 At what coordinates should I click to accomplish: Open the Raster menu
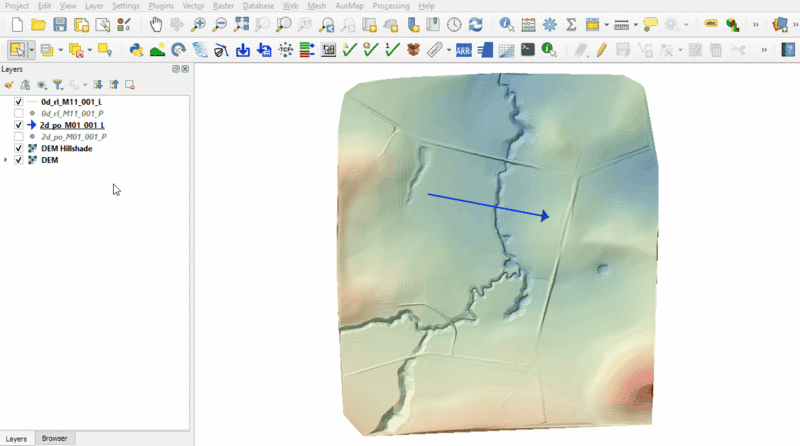point(223,6)
